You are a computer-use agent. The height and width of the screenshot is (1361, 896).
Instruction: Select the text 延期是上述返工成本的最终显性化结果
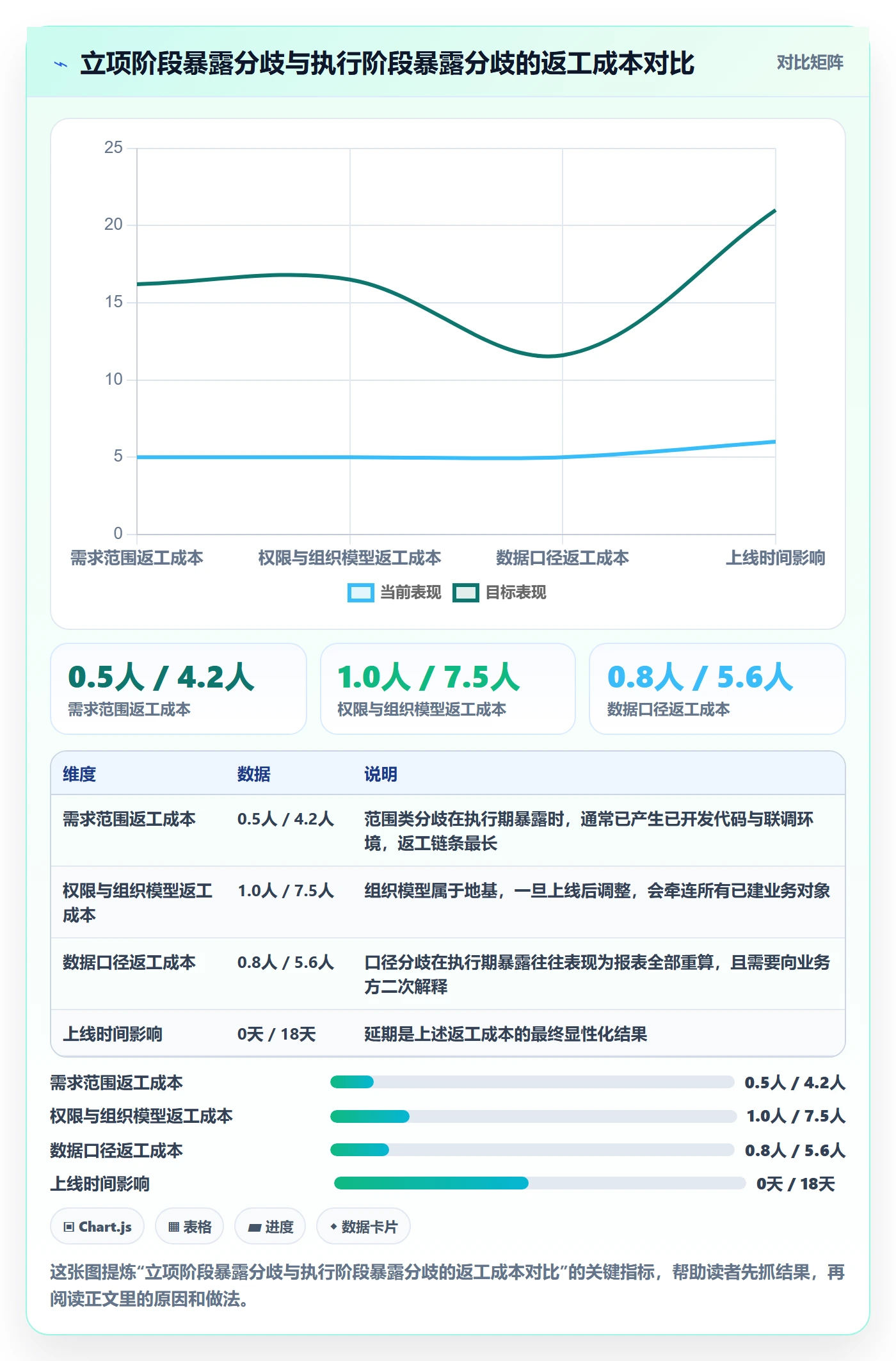(506, 1034)
